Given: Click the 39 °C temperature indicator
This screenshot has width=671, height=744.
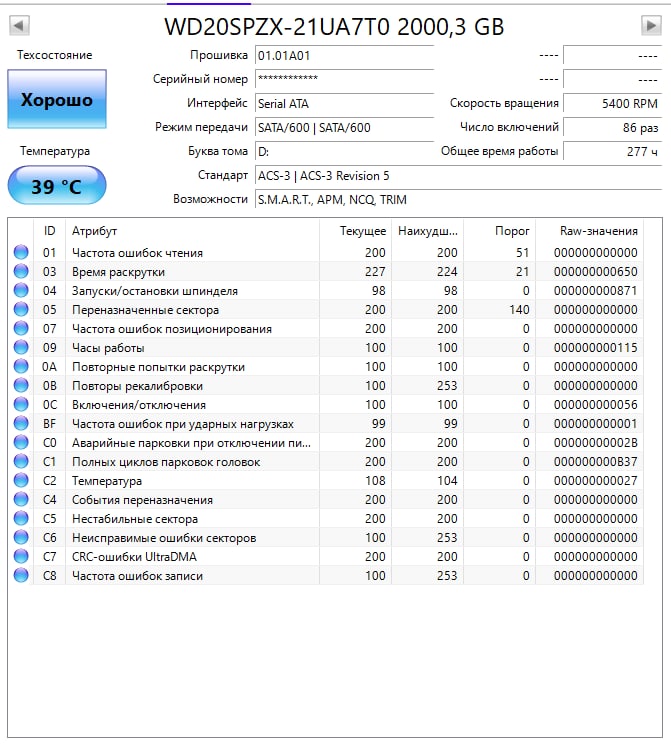Looking at the screenshot, I should 57,186.
